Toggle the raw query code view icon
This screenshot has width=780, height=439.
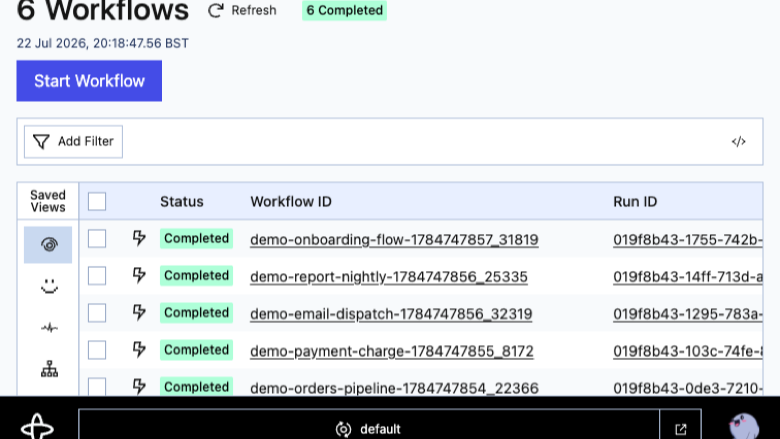[738, 142]
